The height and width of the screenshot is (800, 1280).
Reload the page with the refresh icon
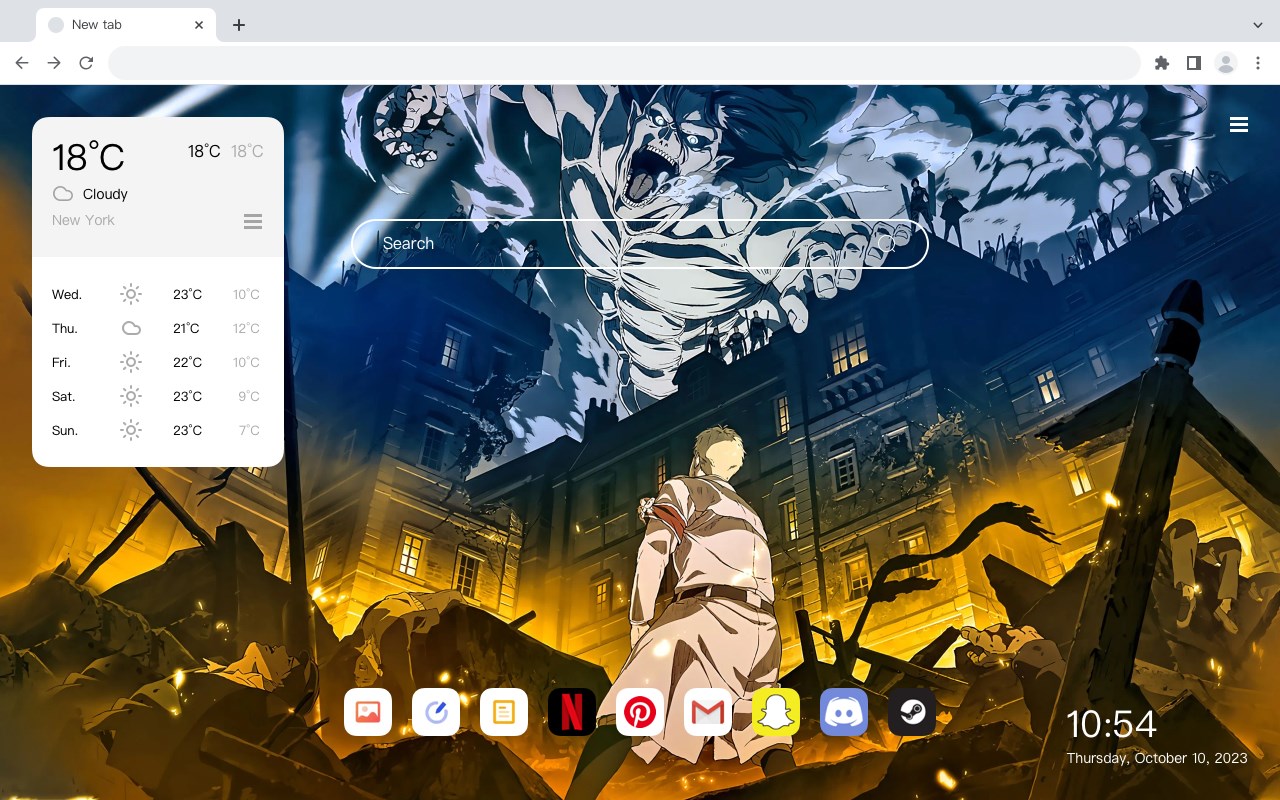point(86,63)
